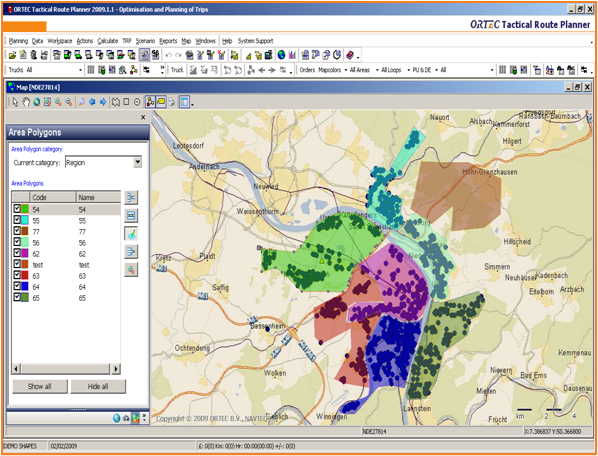The height and width of the screenshot is (456, 598).
Task: Click the Code column header
Action: tap(53, 197)
